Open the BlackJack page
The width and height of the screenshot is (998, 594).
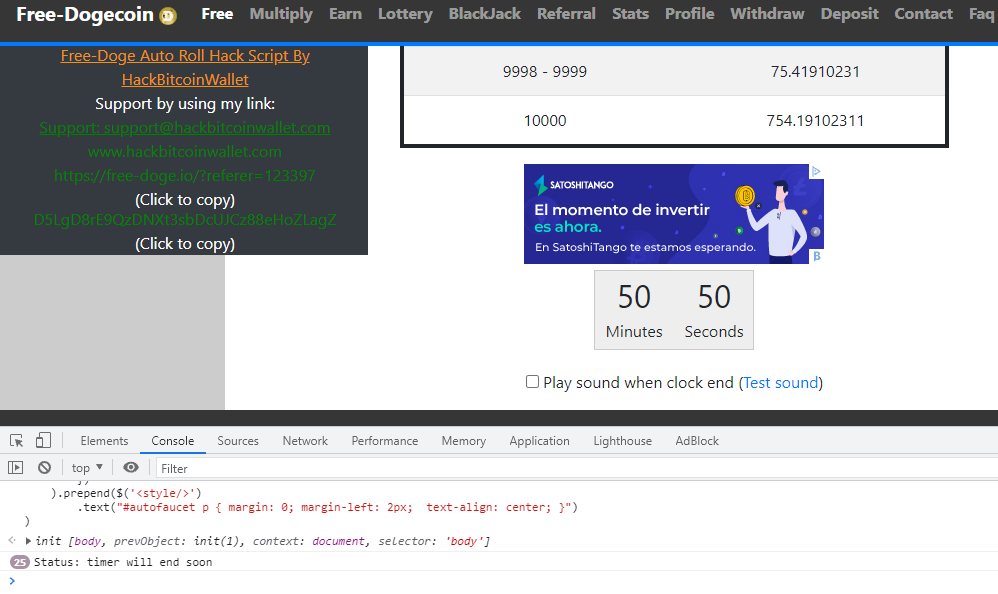(484, 14)
